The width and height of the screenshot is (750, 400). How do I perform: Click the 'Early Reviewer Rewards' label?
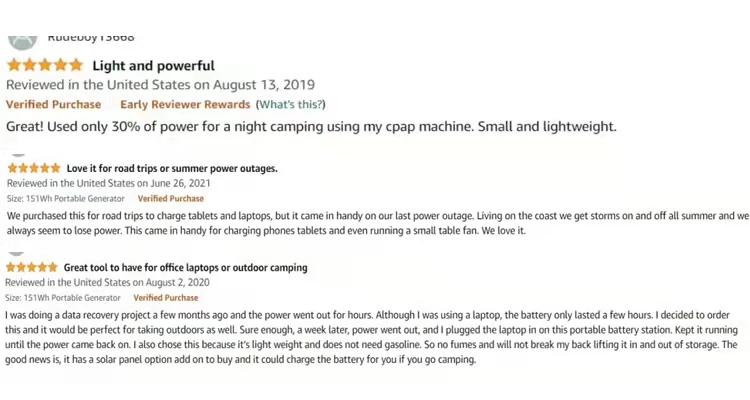pos(185,104)
